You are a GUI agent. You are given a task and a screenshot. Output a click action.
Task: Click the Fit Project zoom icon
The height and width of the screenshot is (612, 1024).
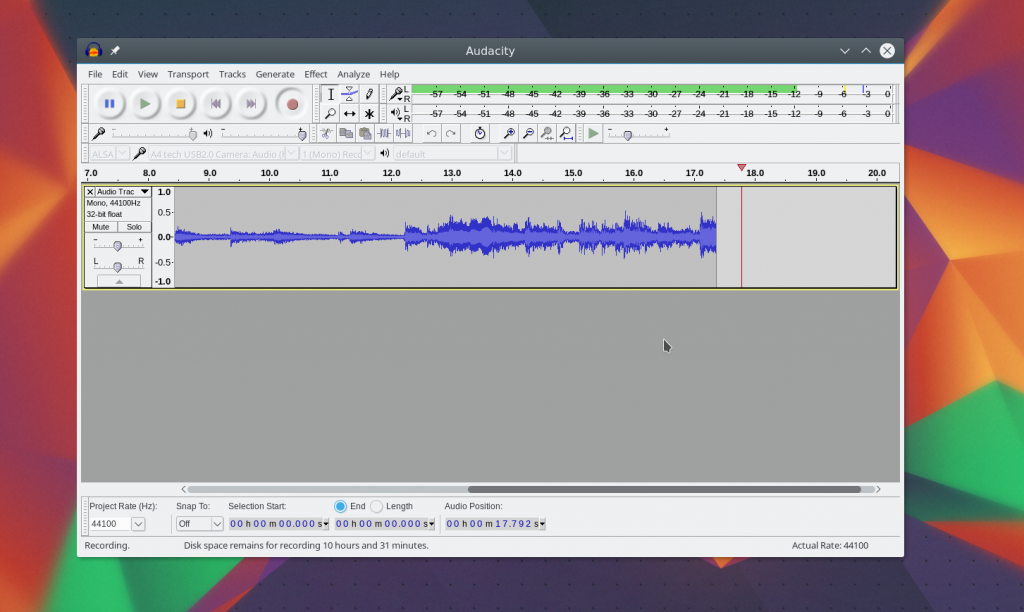[x=566, y=134]
